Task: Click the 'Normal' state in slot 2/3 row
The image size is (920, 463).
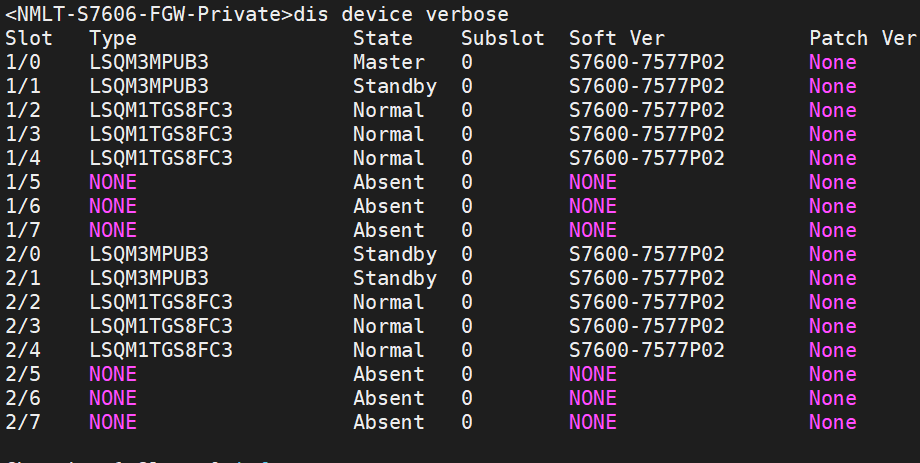Action: [388, 326]
